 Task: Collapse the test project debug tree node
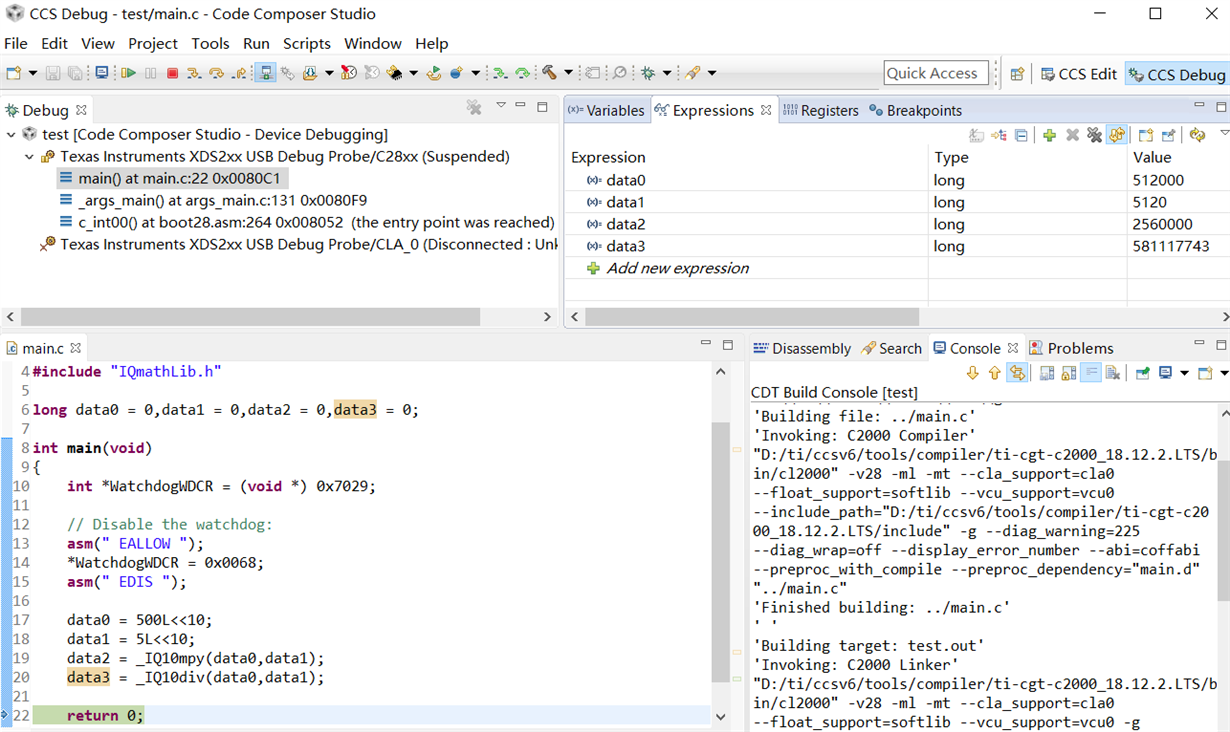(11, 134)
